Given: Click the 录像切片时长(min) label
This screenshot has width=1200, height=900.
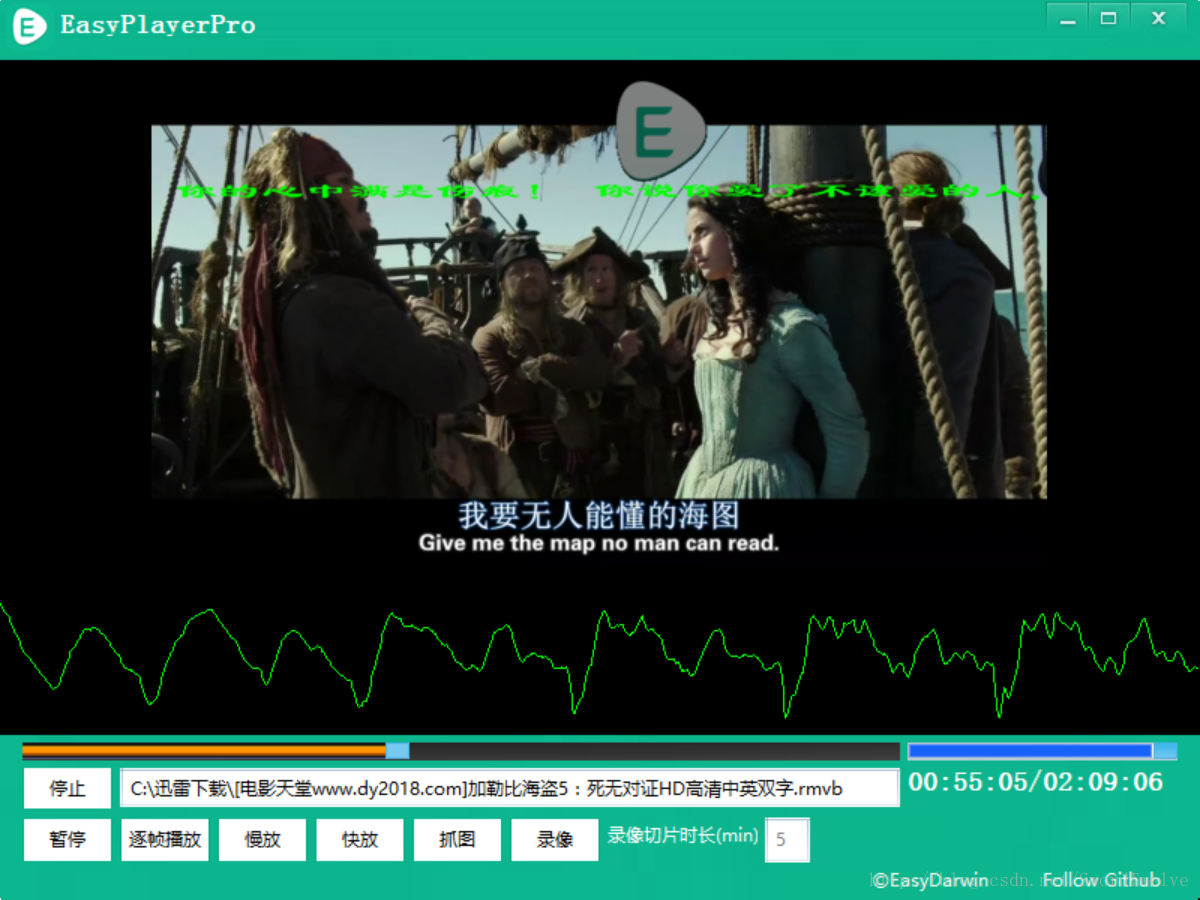Looking at the screenshot, I should click(683, 835).
